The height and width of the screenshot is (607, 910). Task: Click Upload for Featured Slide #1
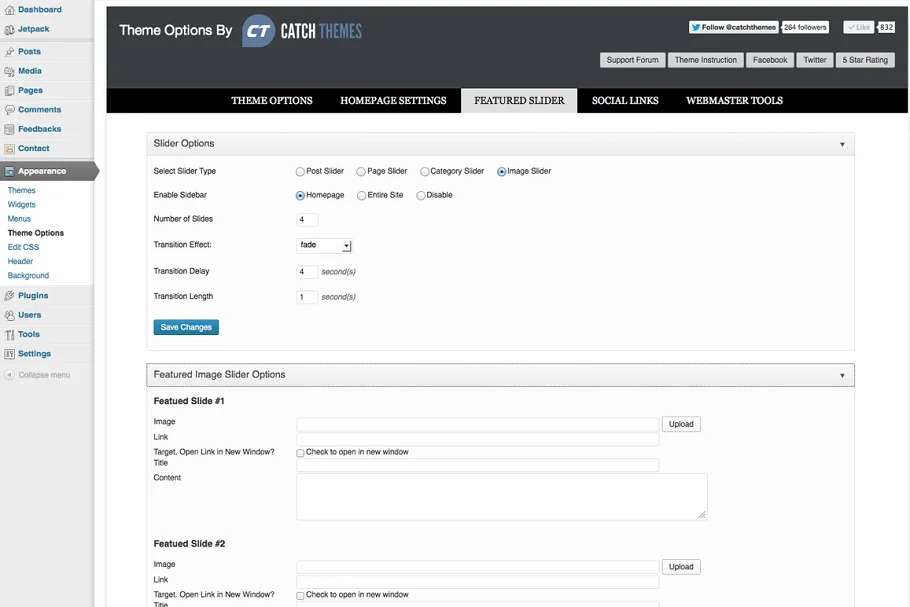pyautogui.click(x=681, y=424)
